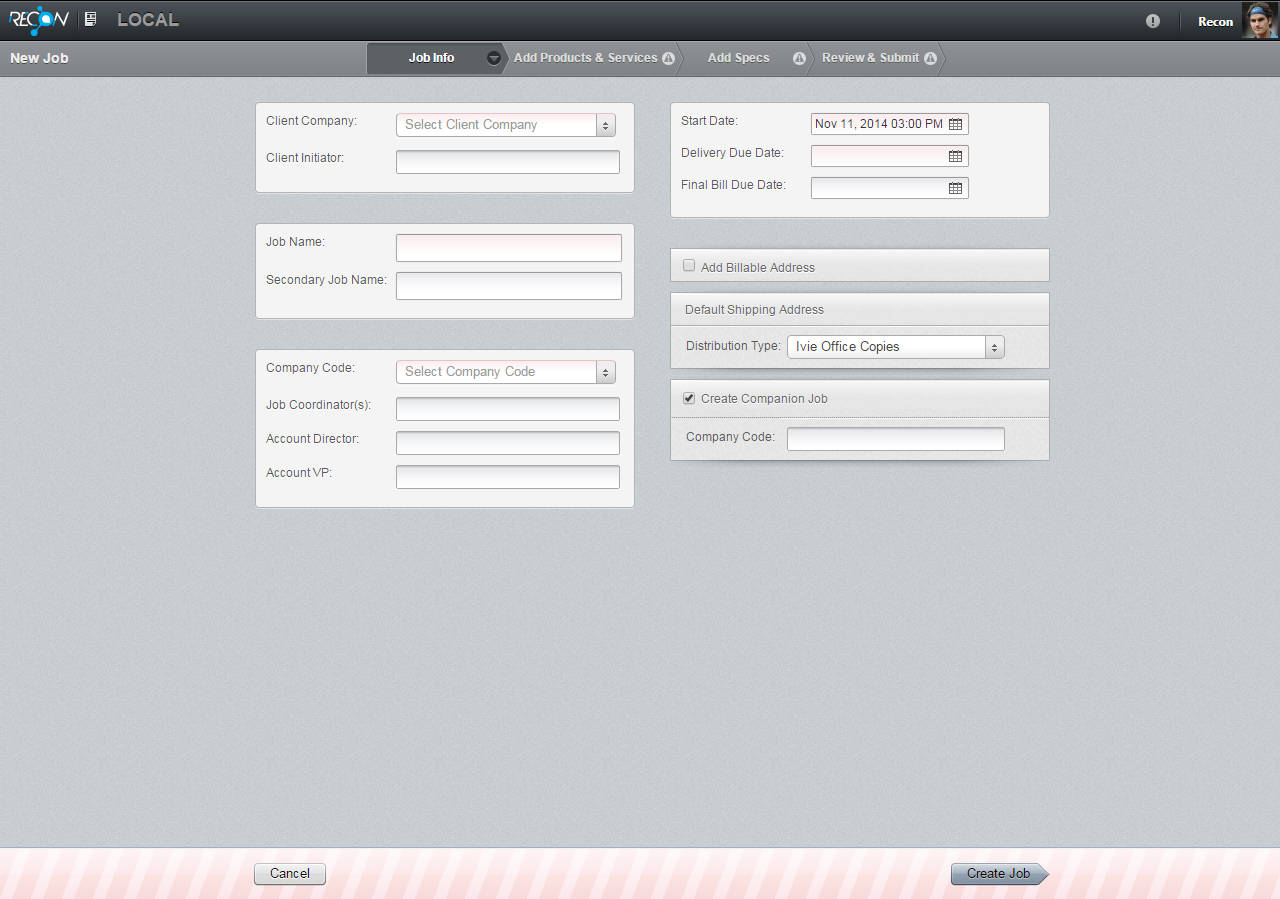This screenshot has height=899, width=1280.
Task: Click into the Job Name field
Action: [x=509, y=248]
